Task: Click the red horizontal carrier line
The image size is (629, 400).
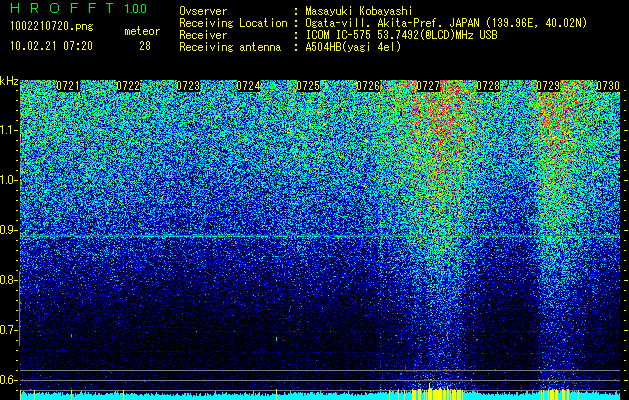Action: [x=320, y=236]
